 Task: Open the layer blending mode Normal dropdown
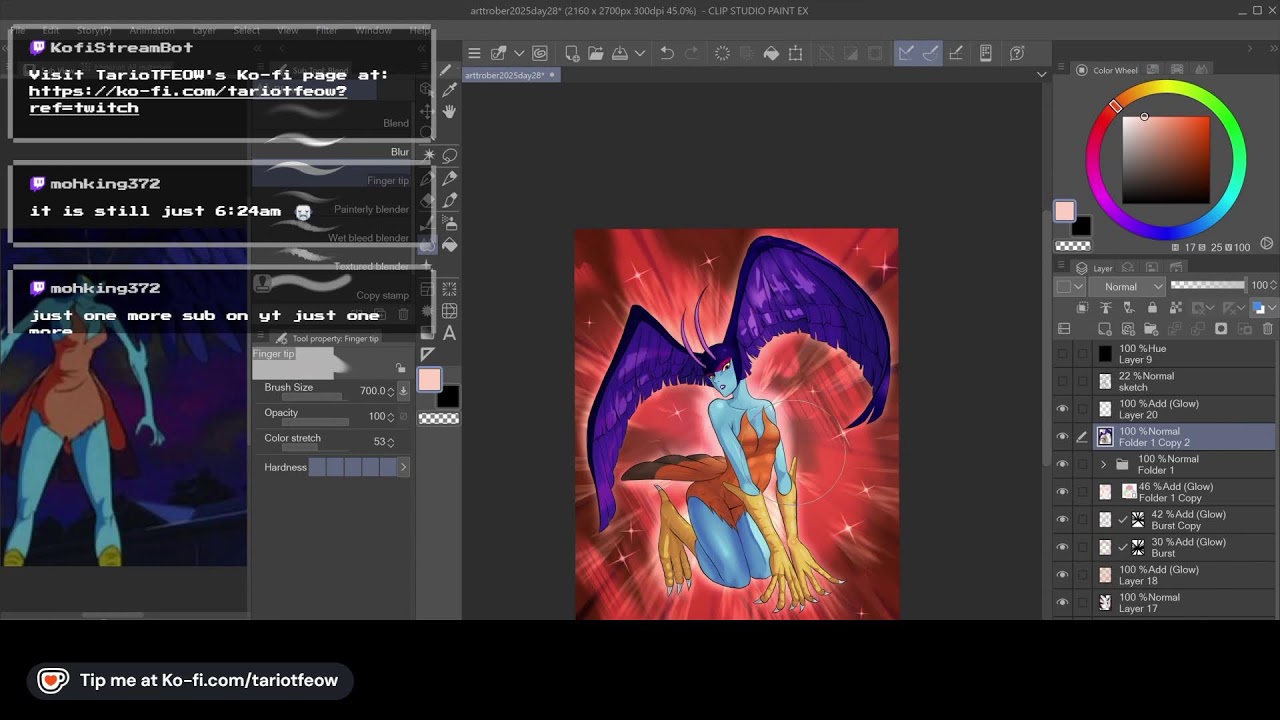click(x=1127, y=286)
